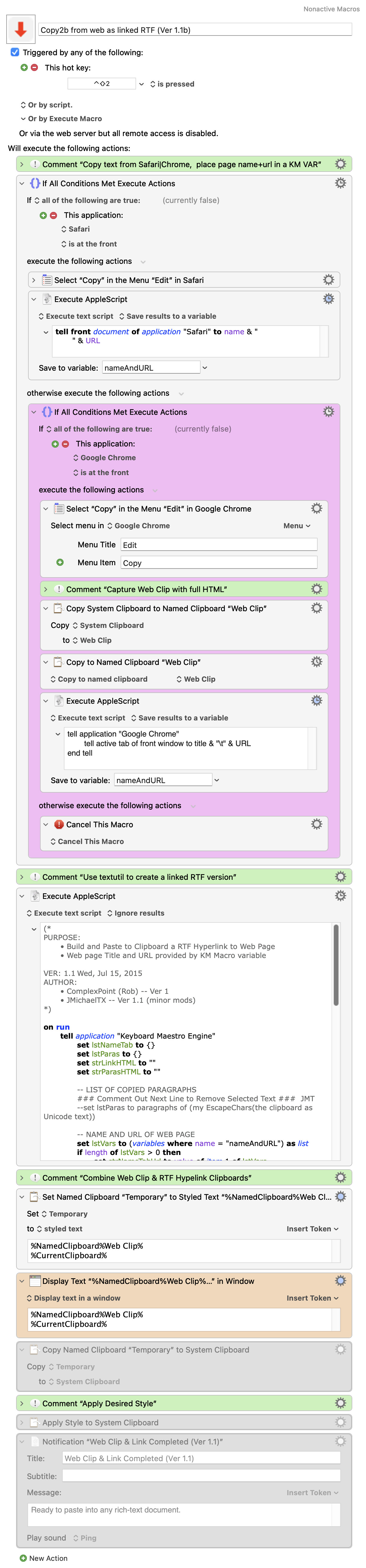
Task: Add a new trigger with green plus
Action: coord(24,67)
